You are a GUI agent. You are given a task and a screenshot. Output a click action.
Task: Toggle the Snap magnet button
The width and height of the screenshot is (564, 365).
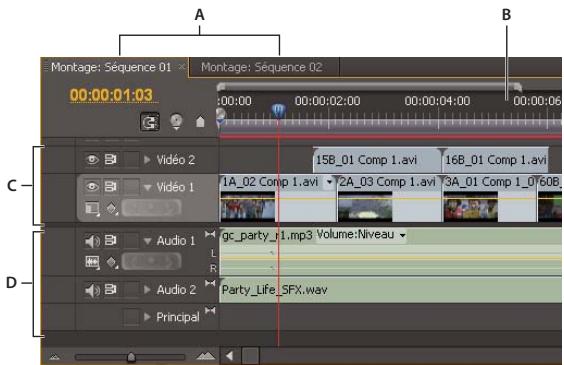[x=150, y=122]
